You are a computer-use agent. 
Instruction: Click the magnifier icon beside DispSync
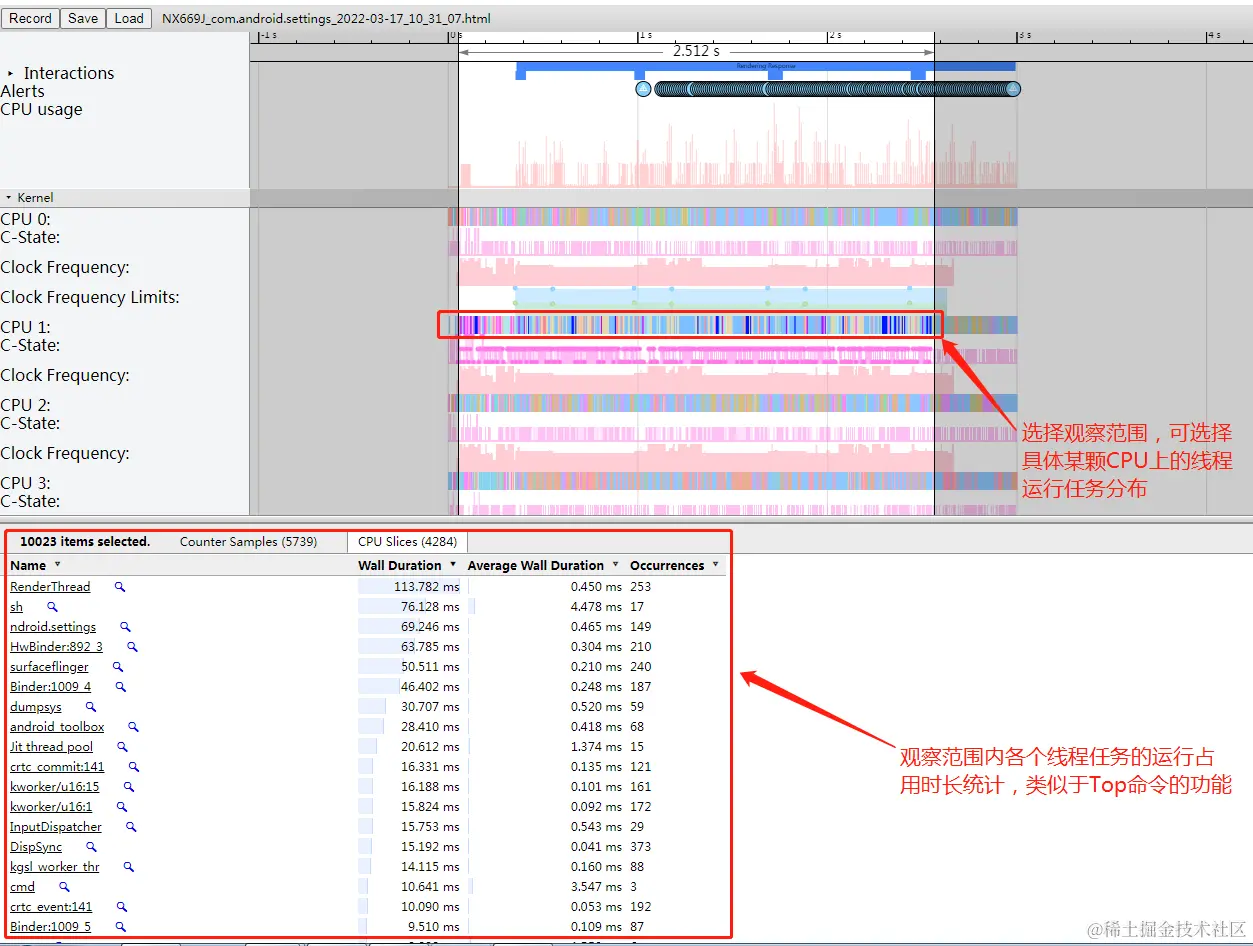point(91,847)
